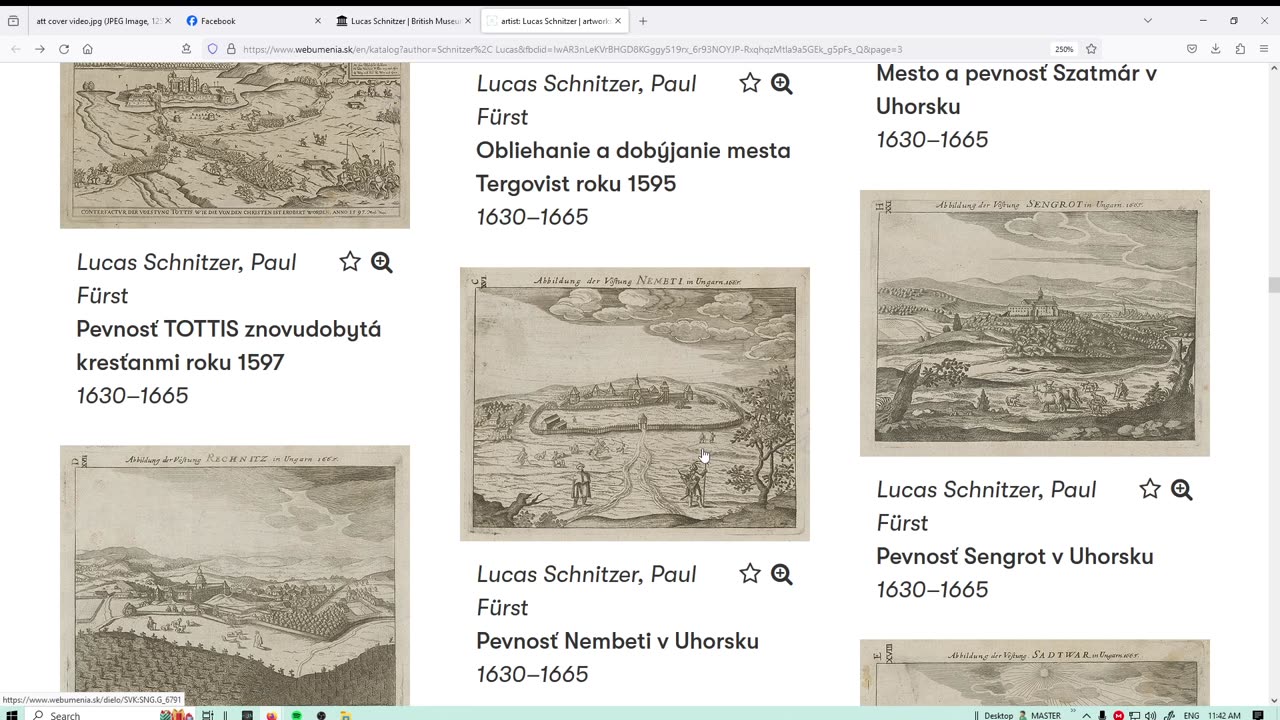Click date 1630–1665 under Pevnosť Sengrot
This screenshot has width=1280, height=720.
(932, 589)
